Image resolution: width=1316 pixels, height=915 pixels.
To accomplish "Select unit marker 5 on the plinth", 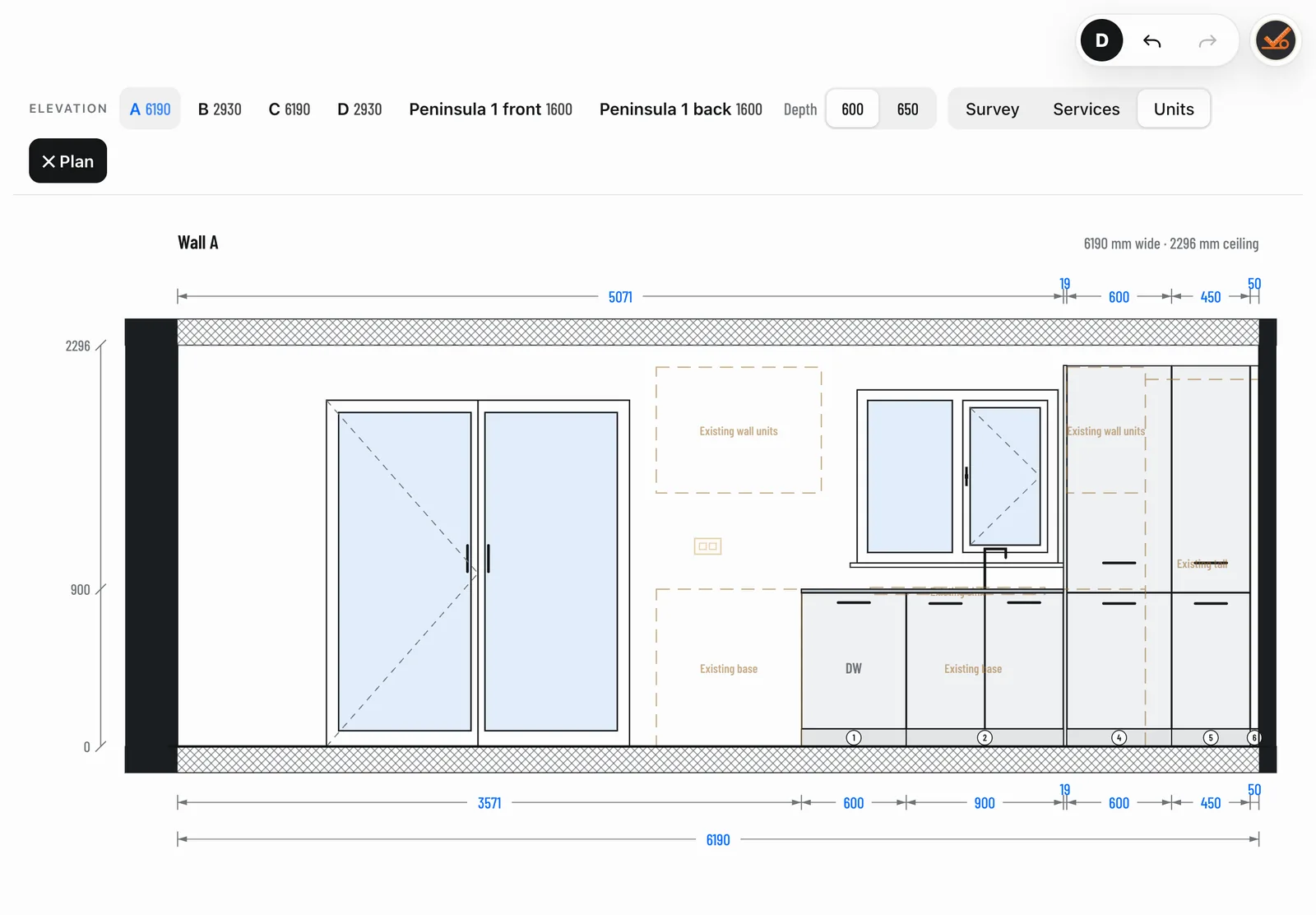I will point(1211,737).
